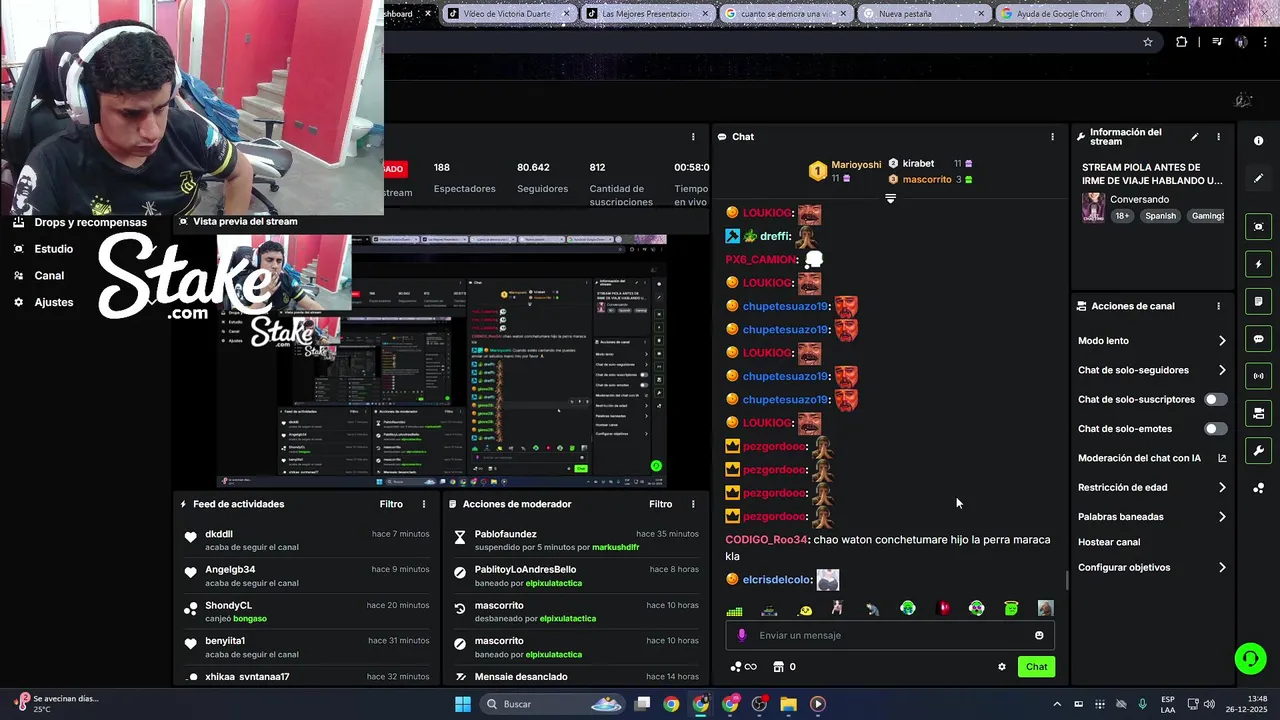The height and width of the screenshot is (720, 1280).
Task: Open emoji picker in message box
Action: coord(1039,635)
